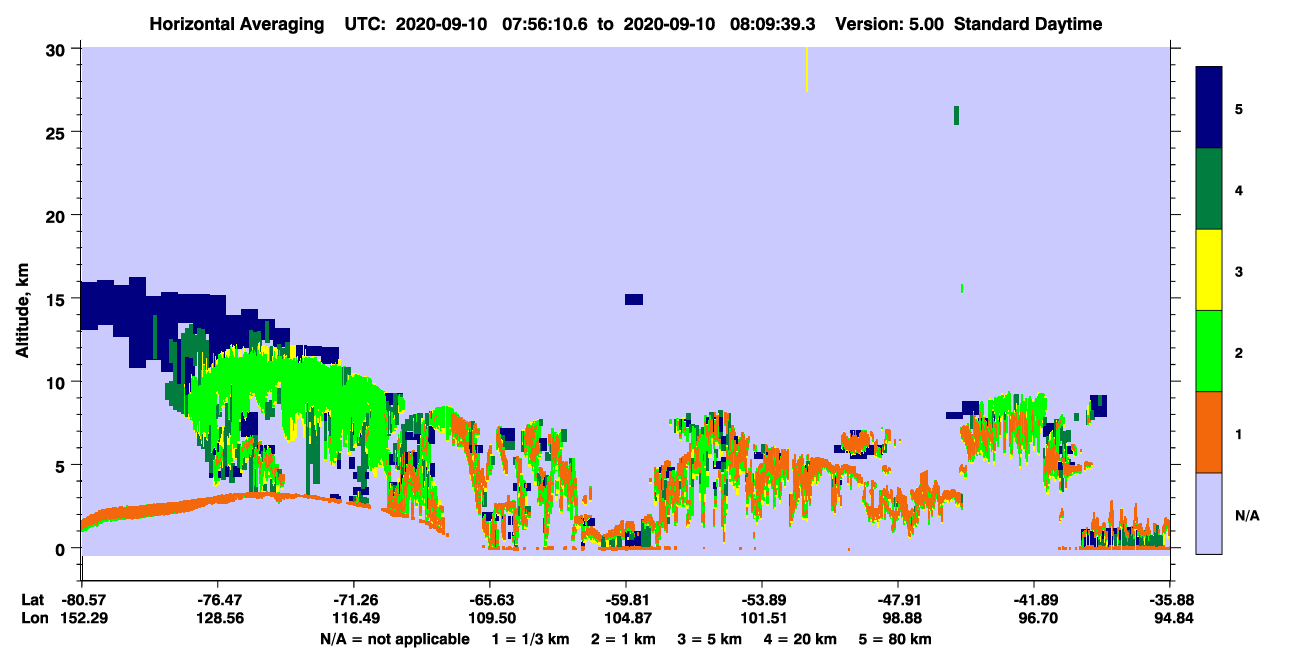The height and width of the screenshot is (667, 1300).
Task: Click the latitude value -71.26
Action: [x=354, y=600]
